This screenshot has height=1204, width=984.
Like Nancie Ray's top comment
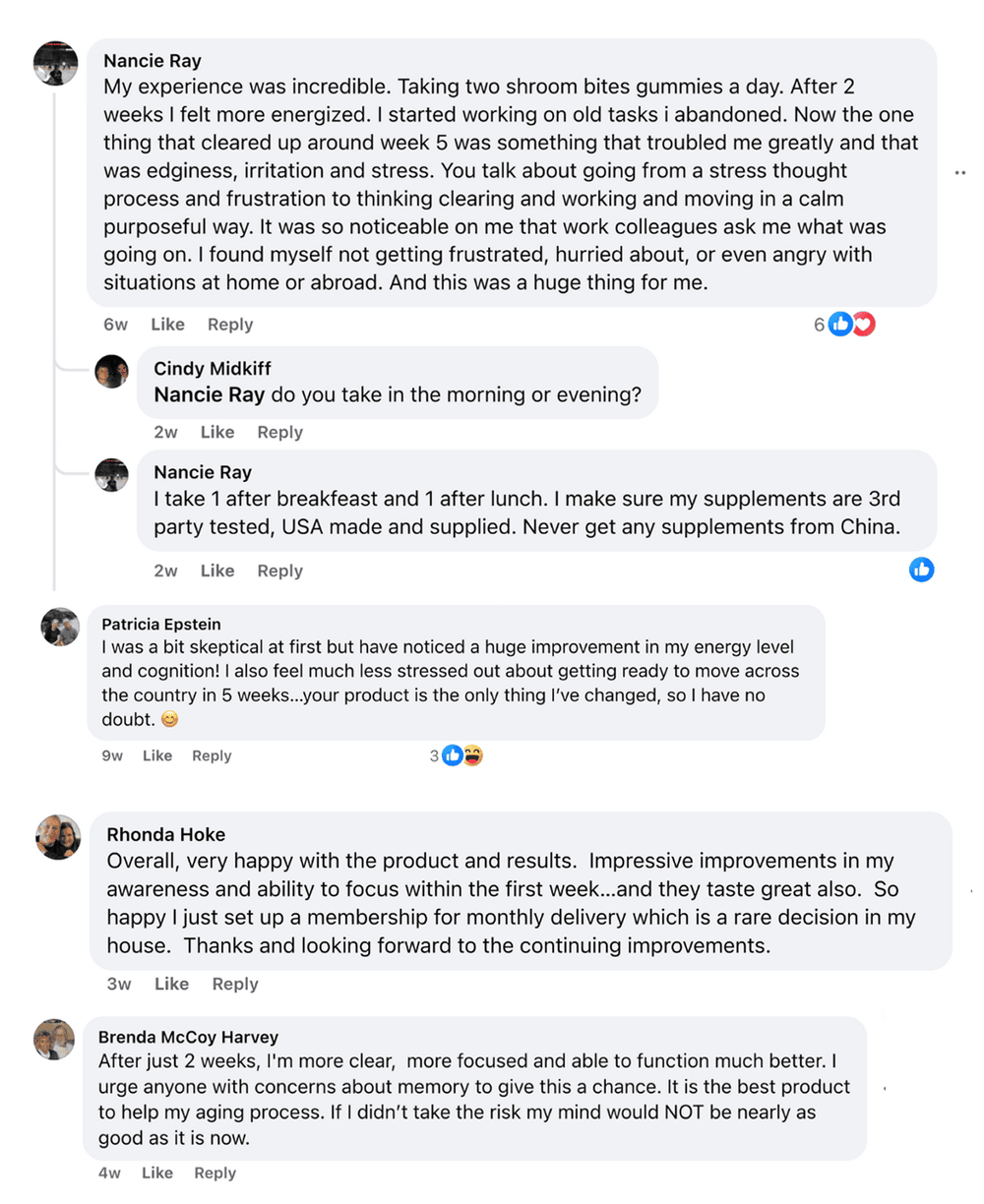tap(167, 325)
